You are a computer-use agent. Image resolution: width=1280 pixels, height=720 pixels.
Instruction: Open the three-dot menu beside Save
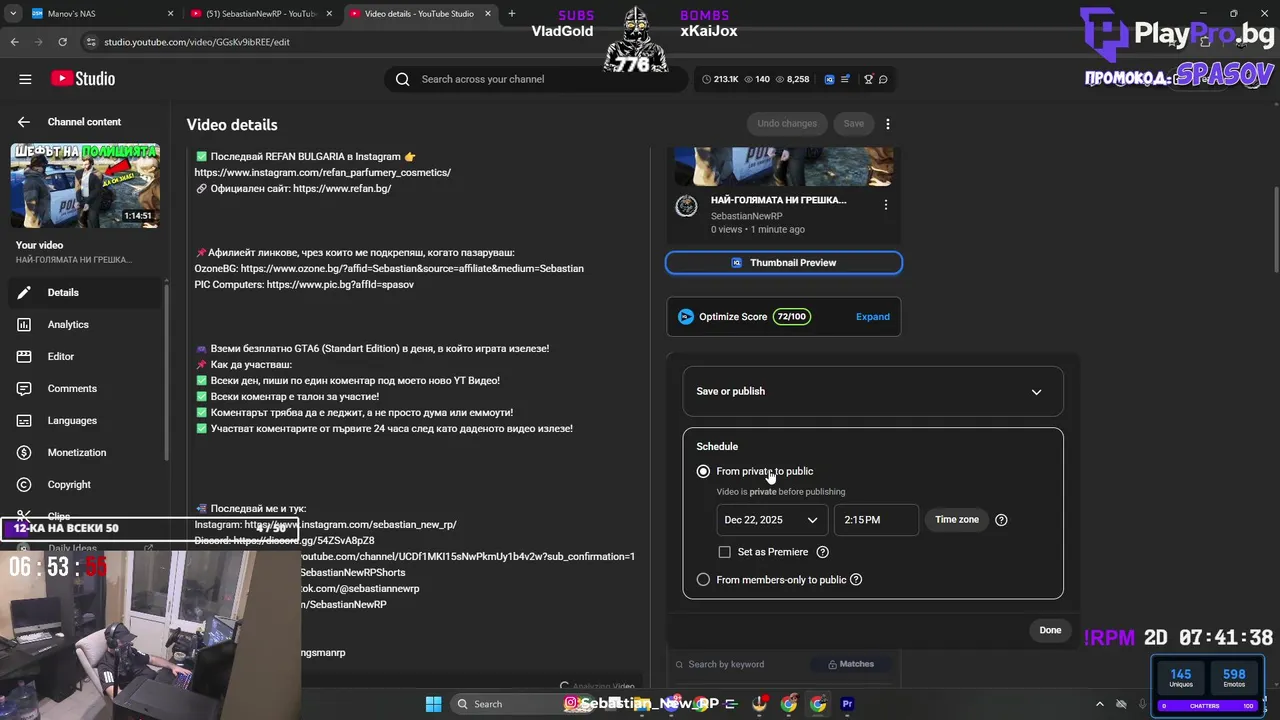point(887,124)
